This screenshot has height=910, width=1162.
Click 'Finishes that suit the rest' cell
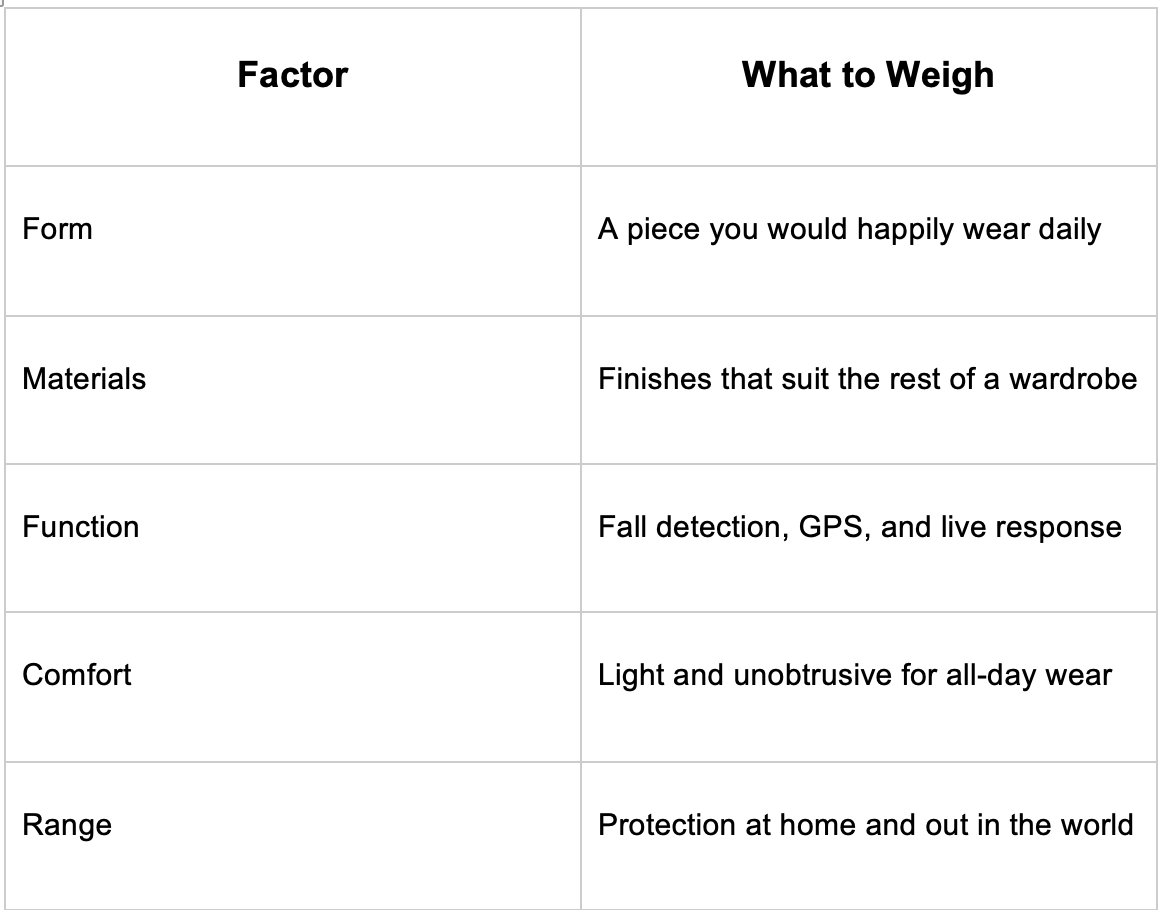click(x=869, y=390)
